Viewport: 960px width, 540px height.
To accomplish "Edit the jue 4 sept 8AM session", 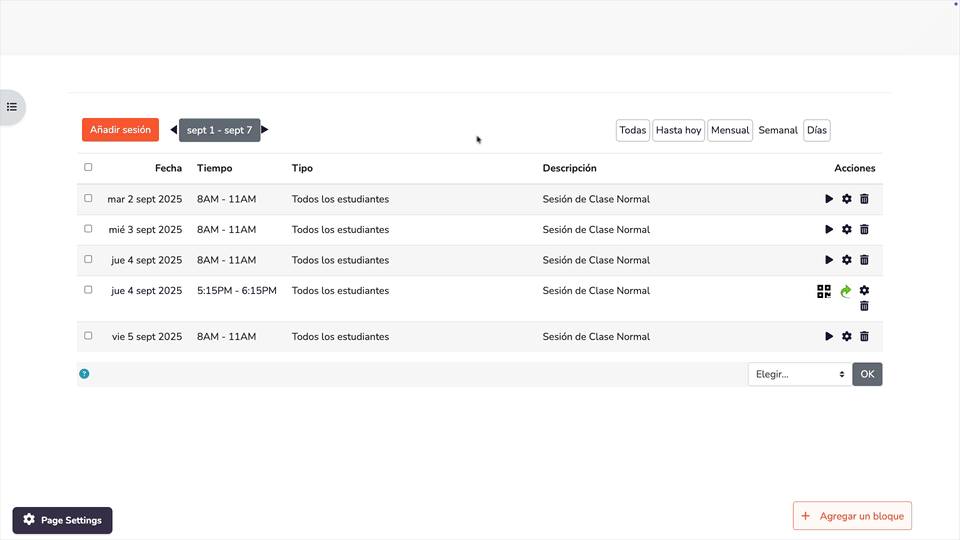I will pos(847,260).
